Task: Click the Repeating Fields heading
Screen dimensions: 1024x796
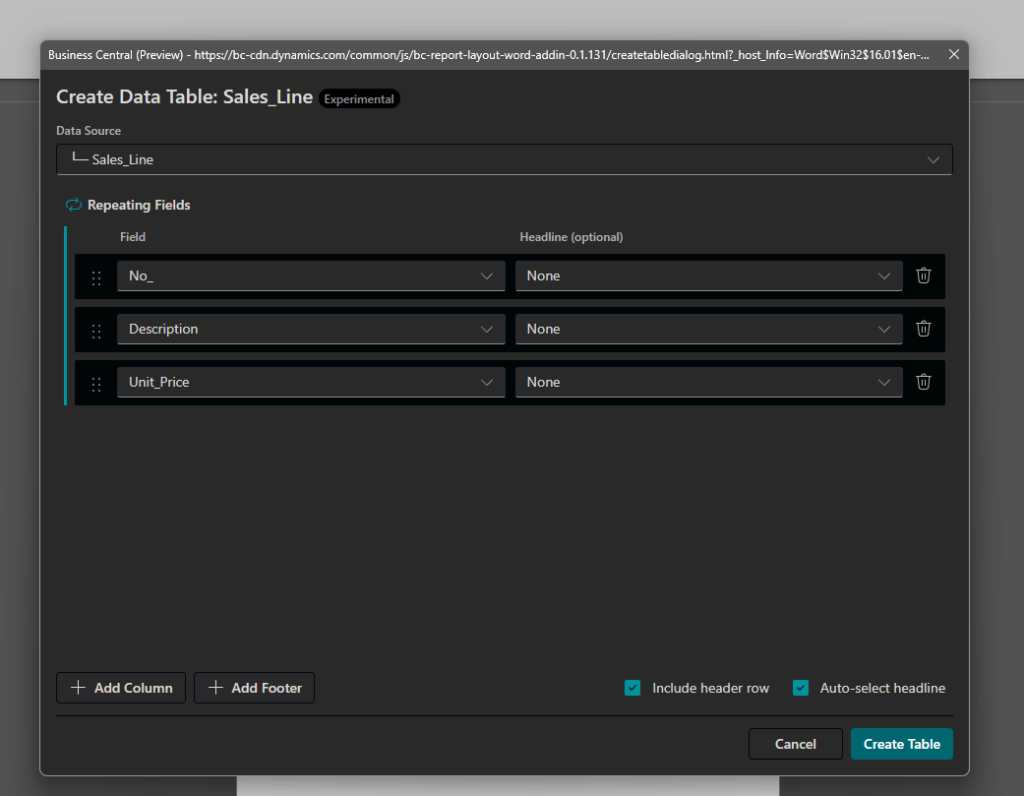Action: click(x=138, y=205)
